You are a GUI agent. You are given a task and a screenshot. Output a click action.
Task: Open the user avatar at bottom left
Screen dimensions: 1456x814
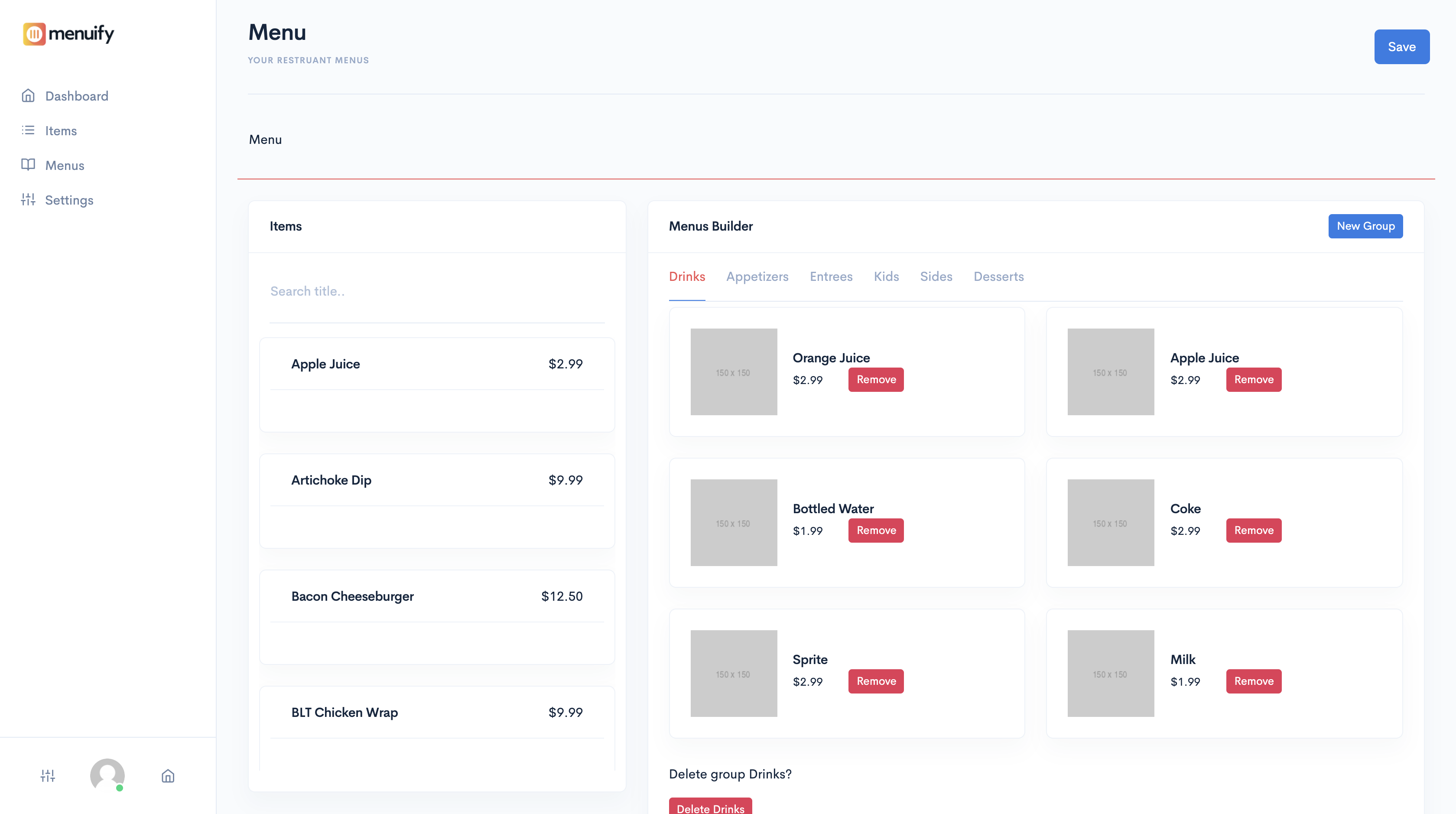tap(107, 776)
